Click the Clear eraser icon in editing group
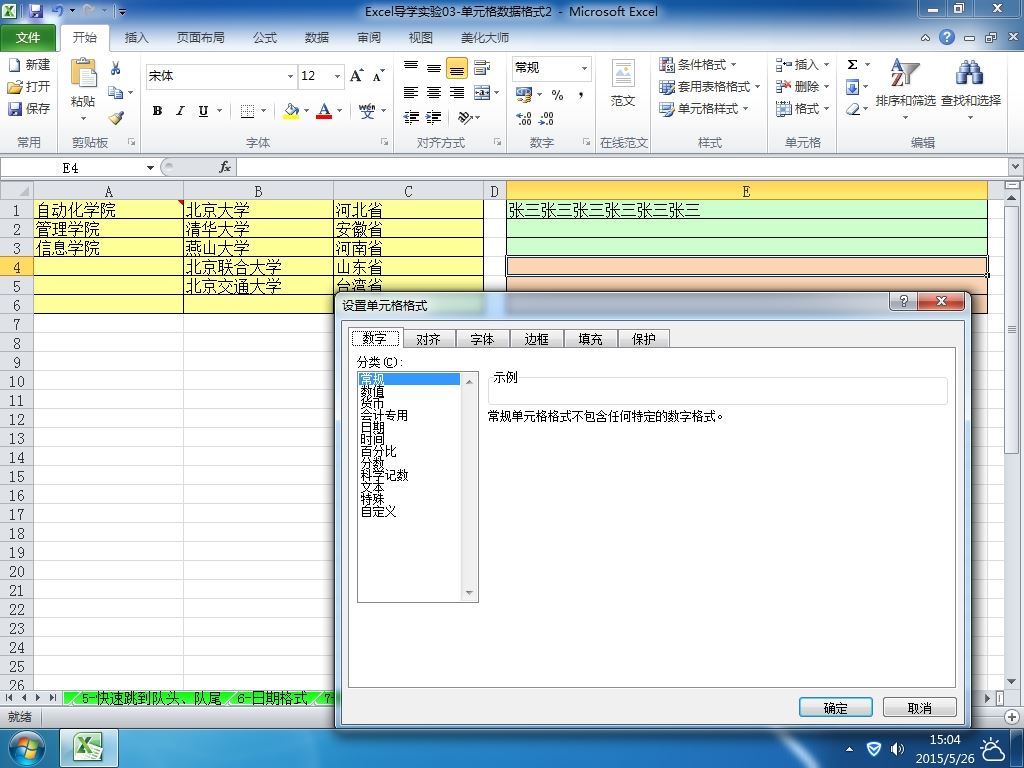Image resolution: width=1024 pixels, height=768 pixels. pos(853,109)
